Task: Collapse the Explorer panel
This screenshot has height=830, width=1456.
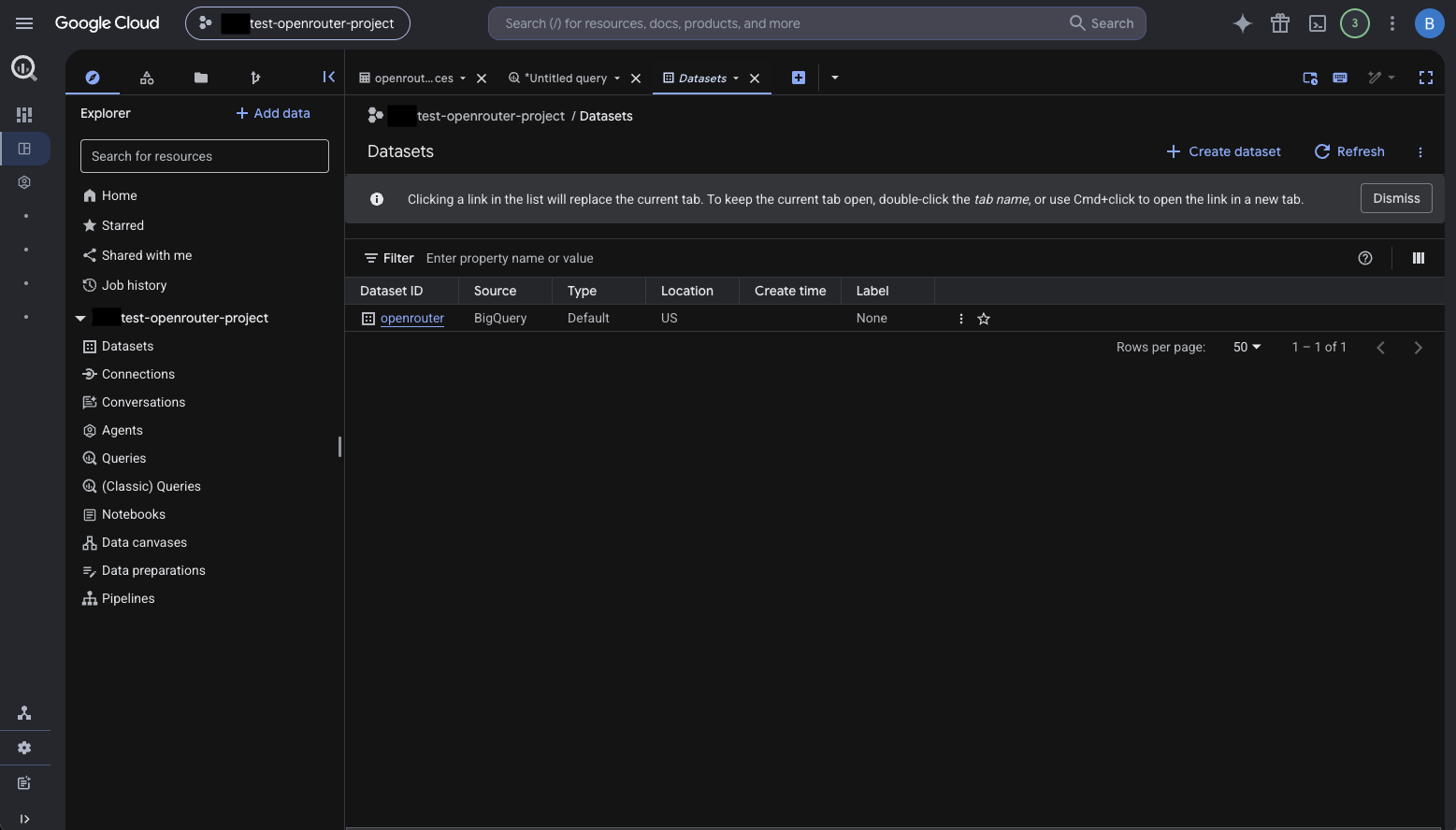Action: coord(328,77)
